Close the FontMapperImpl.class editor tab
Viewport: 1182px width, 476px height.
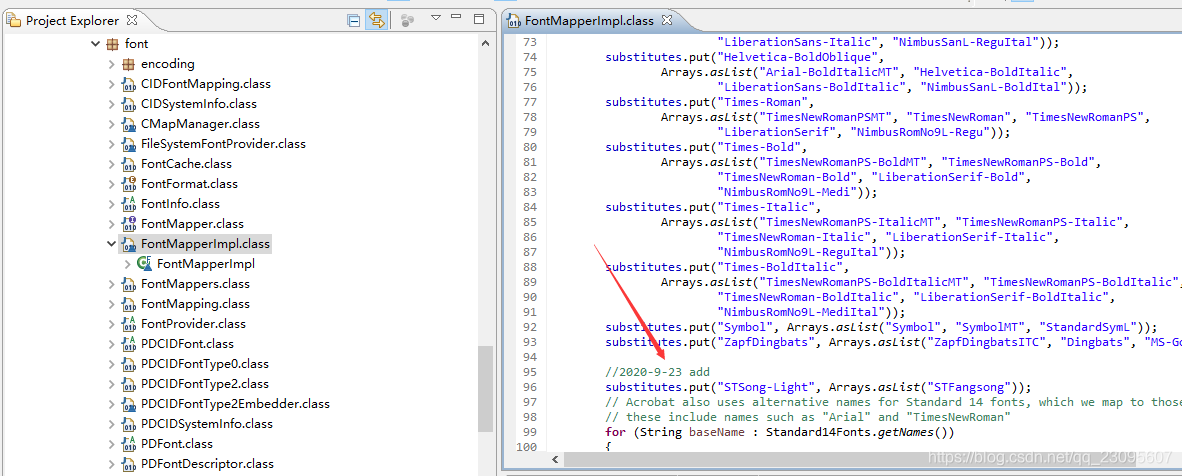click(665, 20)
